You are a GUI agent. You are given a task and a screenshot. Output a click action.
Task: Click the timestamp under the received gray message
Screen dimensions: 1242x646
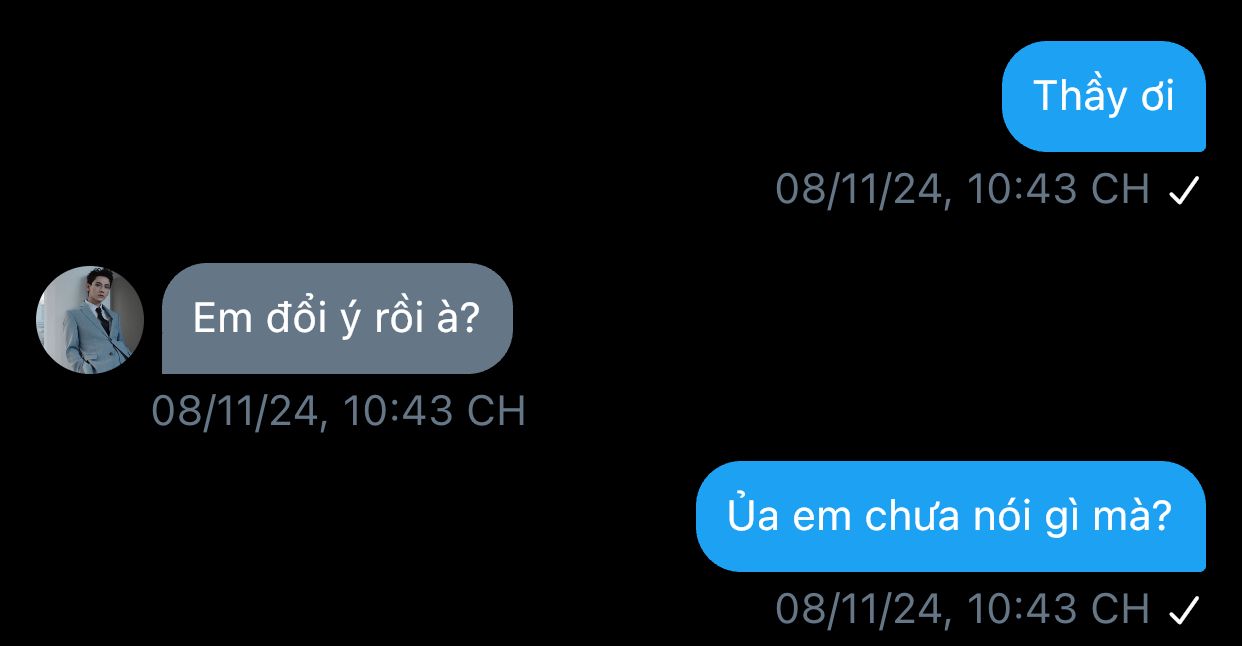click(339, 411)
